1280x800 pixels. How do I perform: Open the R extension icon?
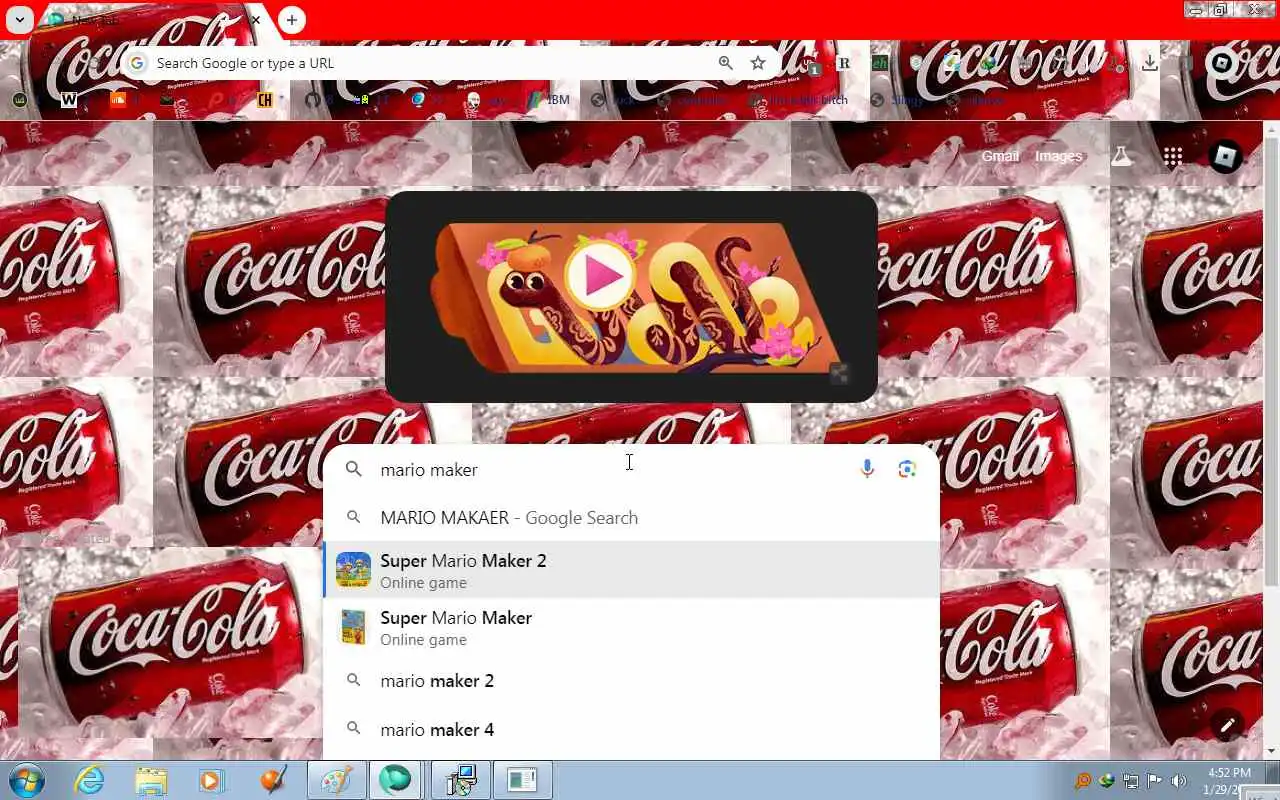coord(843,63)
